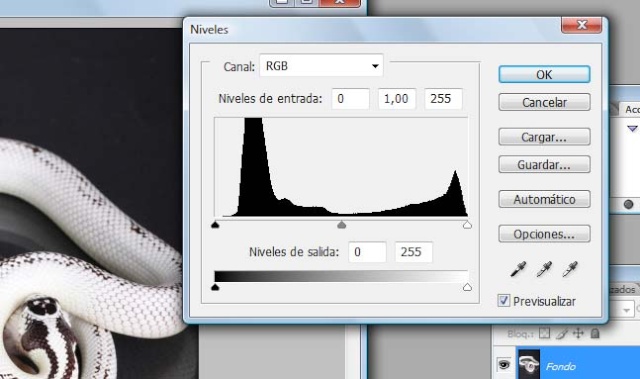Select the gray point eyedropper
The width and height of the screenshot is (640, 379).
click(544, 269)
